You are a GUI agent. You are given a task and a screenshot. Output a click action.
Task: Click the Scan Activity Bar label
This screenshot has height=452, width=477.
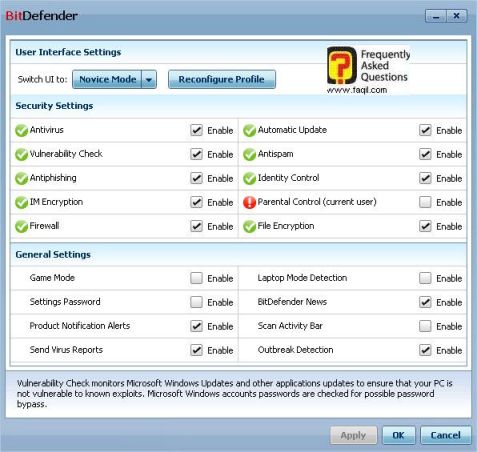[290, 326]
